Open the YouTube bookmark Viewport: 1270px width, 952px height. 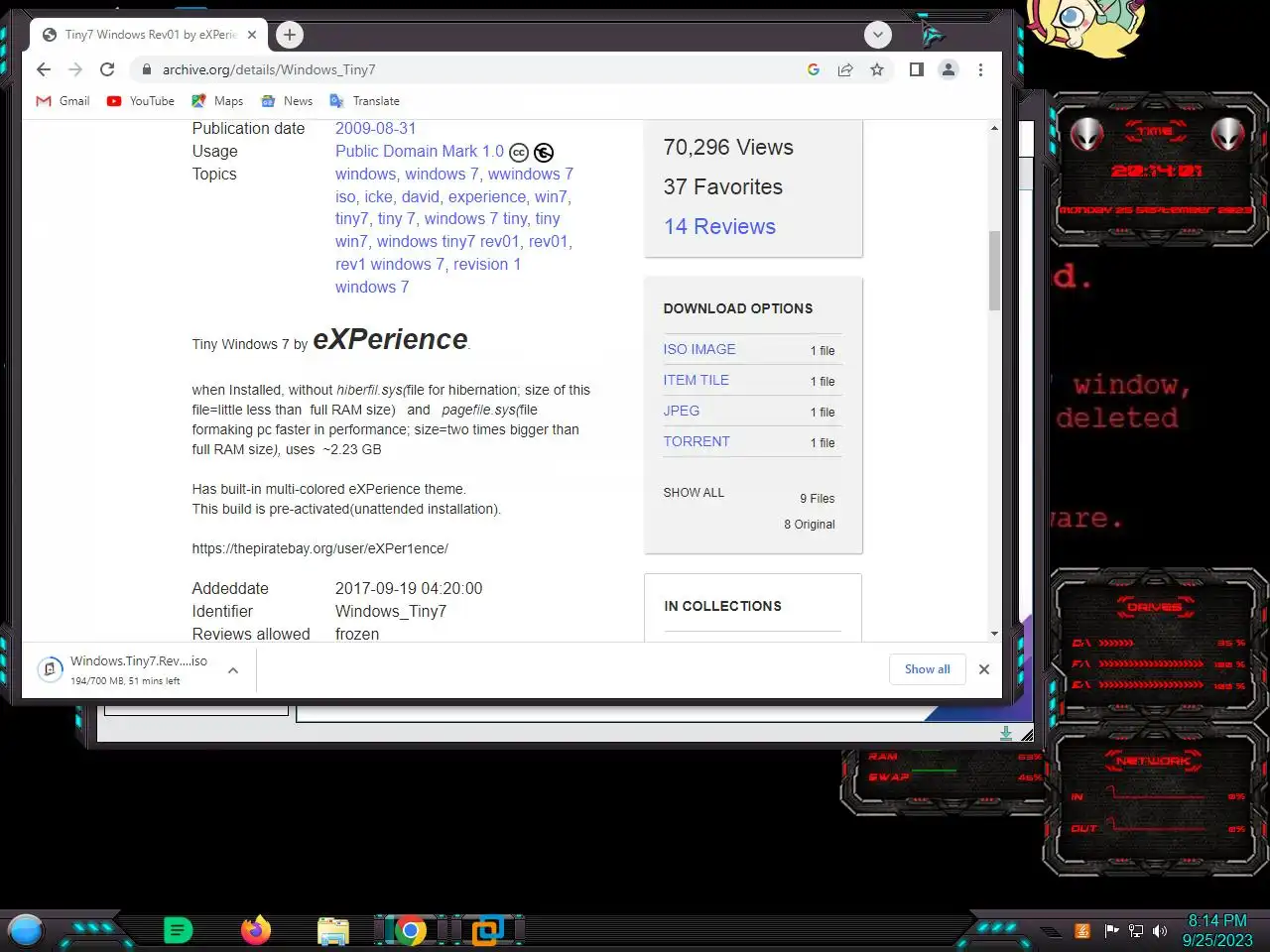click(x=141, y=101)
